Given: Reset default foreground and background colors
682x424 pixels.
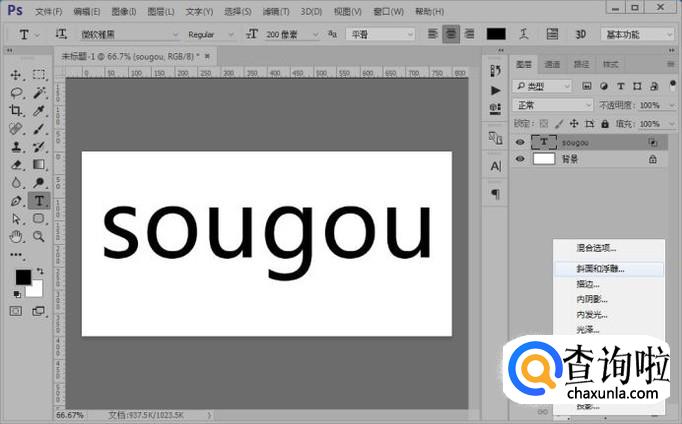Looking at the screenshot, I should click(x=17, y=294).
